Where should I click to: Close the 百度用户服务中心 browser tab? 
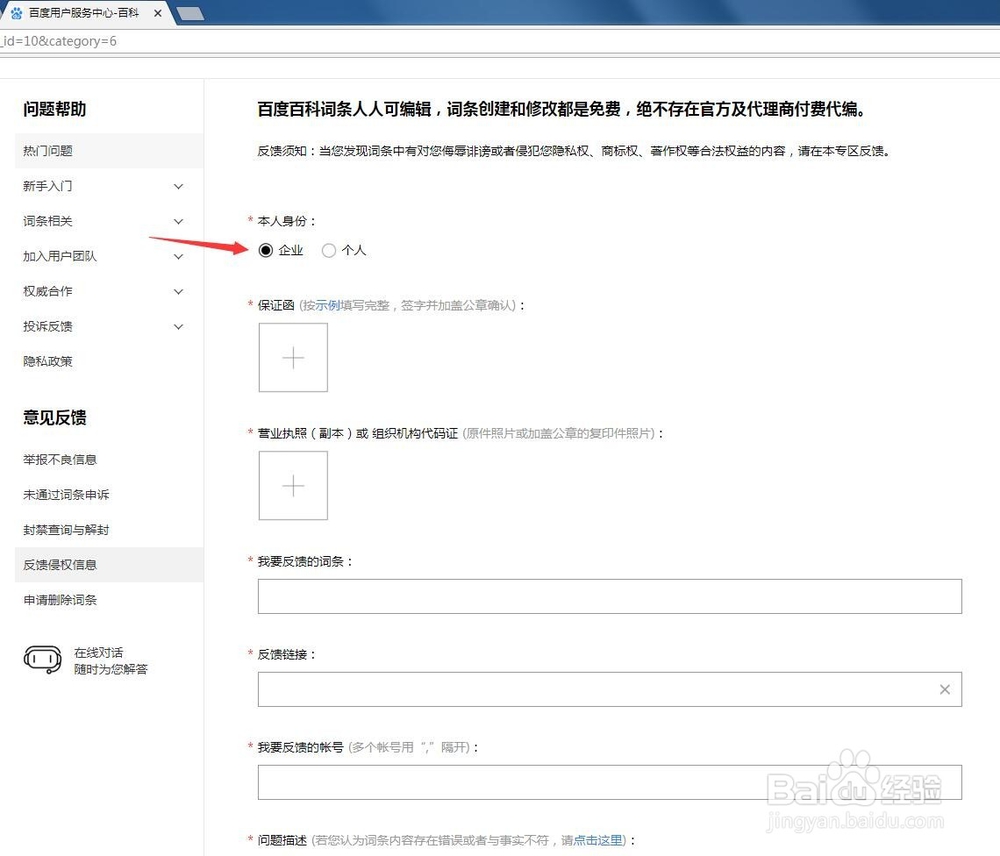click(x=158, y=13)
